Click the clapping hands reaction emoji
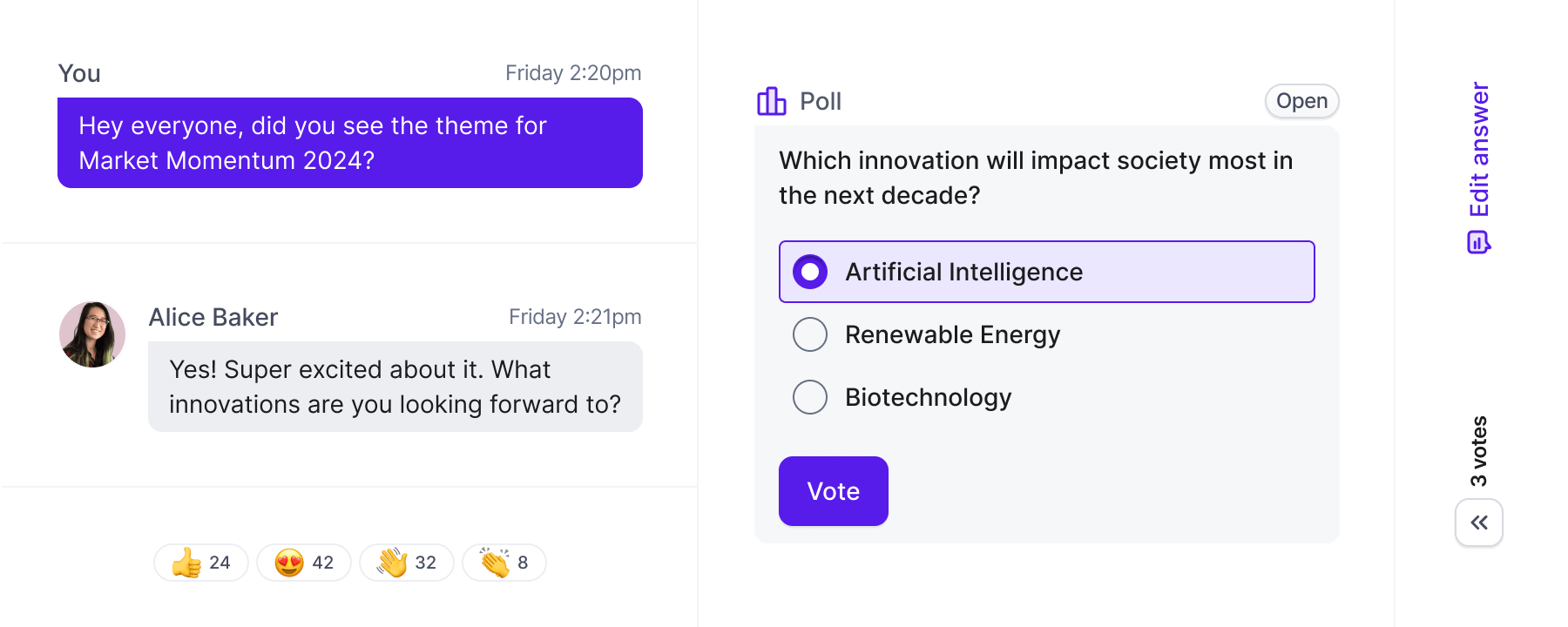Image resolution: width=1568 pixels, height=627 pixels. (495, 563)
